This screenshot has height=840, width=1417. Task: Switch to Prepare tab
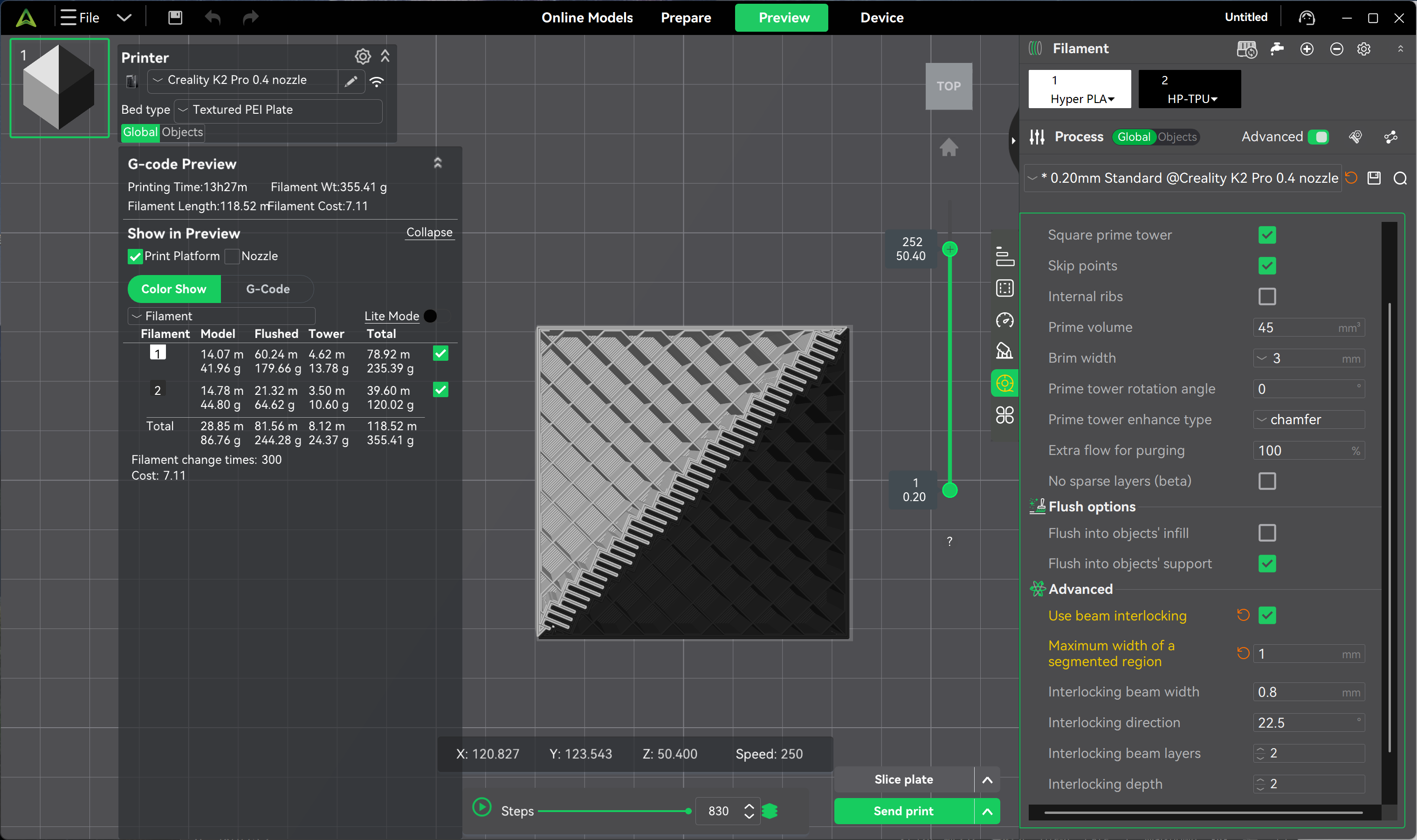686,18
